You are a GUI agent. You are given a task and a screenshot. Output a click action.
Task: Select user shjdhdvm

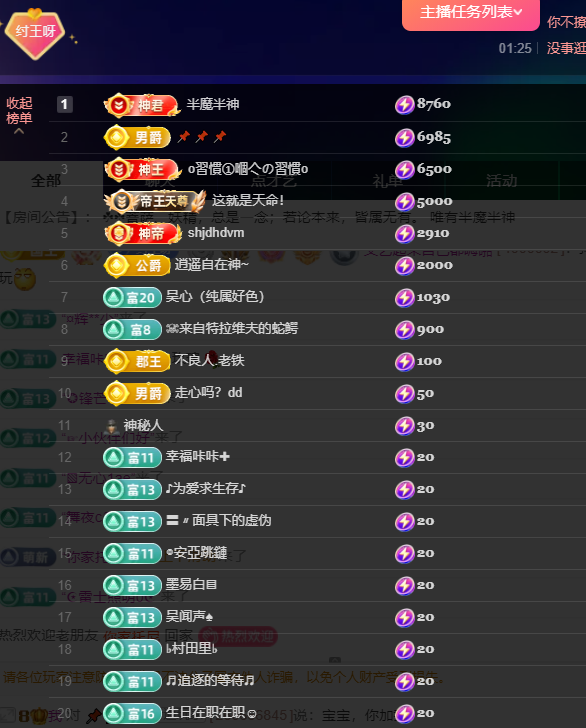(216, 233)
